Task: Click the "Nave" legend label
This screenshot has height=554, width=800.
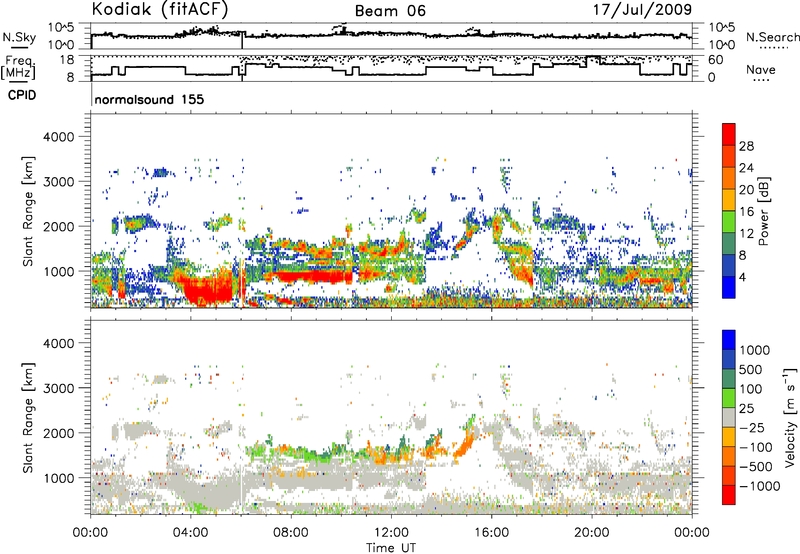Action: click(760, 70)
